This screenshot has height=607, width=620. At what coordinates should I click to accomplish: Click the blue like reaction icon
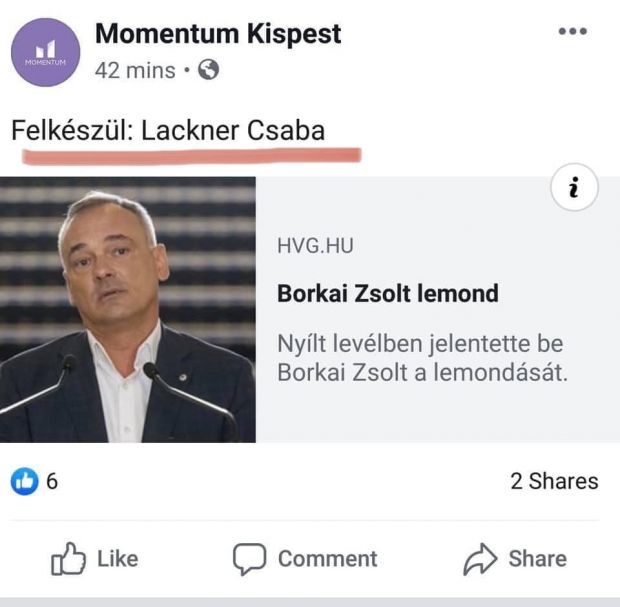[x=25, y=481]
